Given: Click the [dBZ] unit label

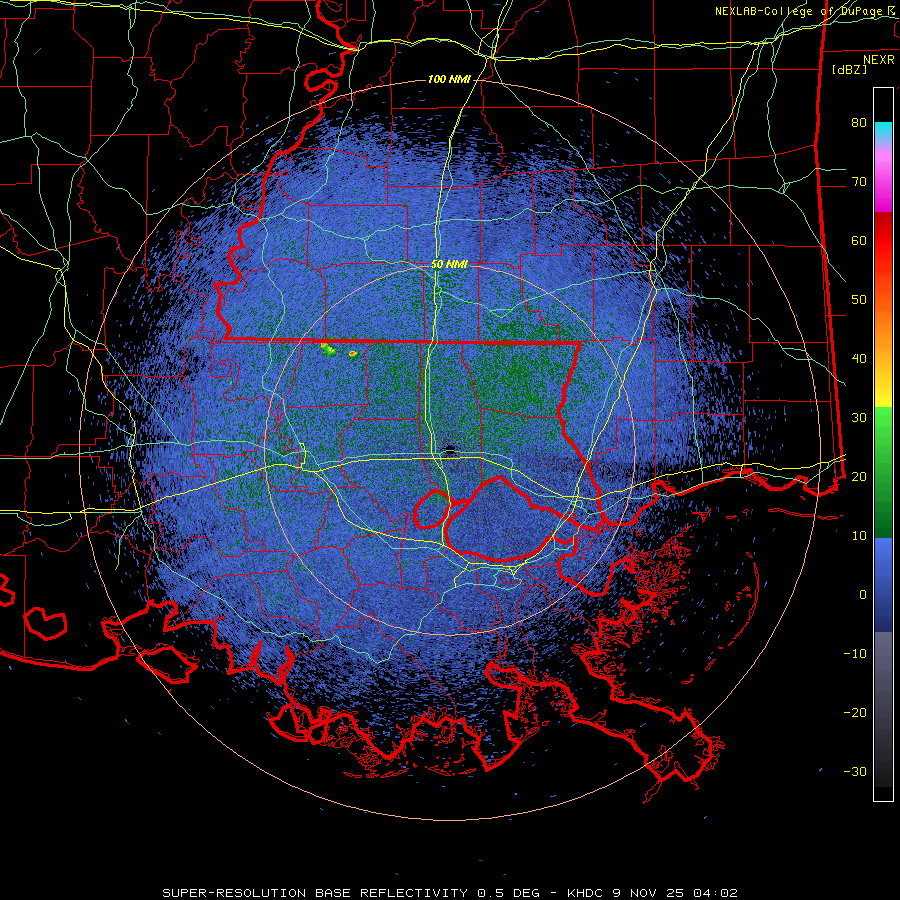Looking at the screenshot, I should click(849, 69).
